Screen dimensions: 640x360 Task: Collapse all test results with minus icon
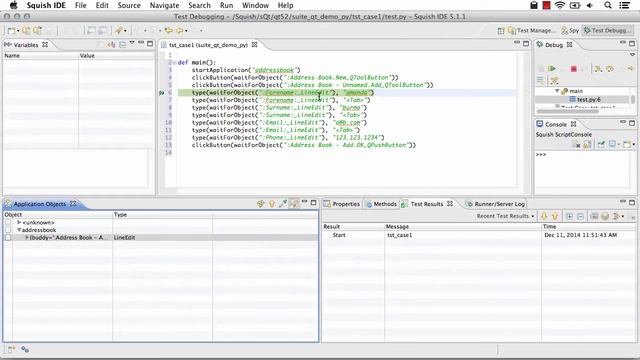pos(580,216)
